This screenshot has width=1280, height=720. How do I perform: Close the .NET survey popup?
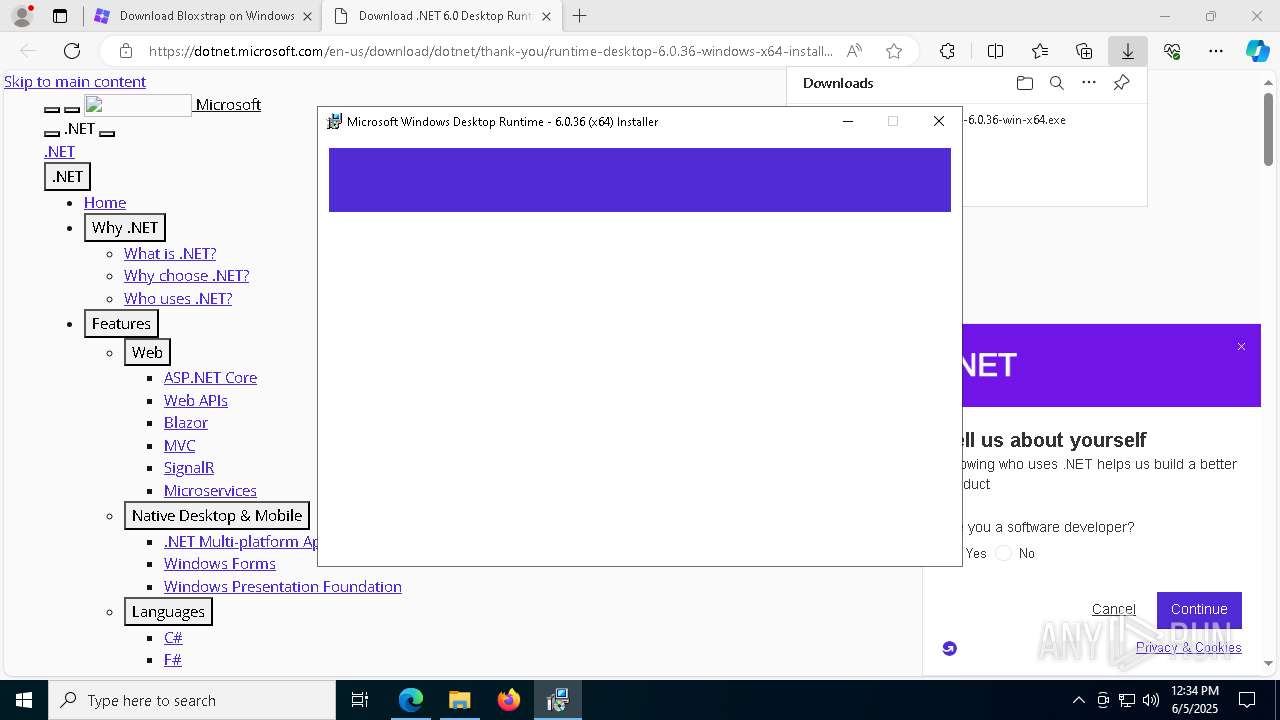click(x=1241, y=347)
